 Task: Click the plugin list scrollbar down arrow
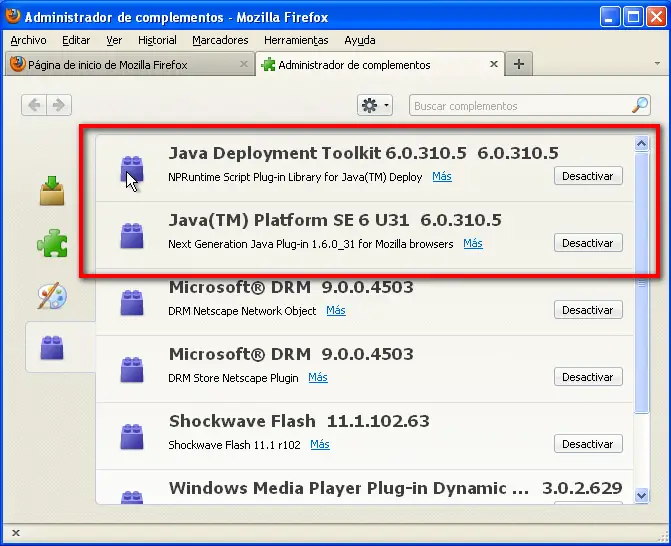[641, 496]
